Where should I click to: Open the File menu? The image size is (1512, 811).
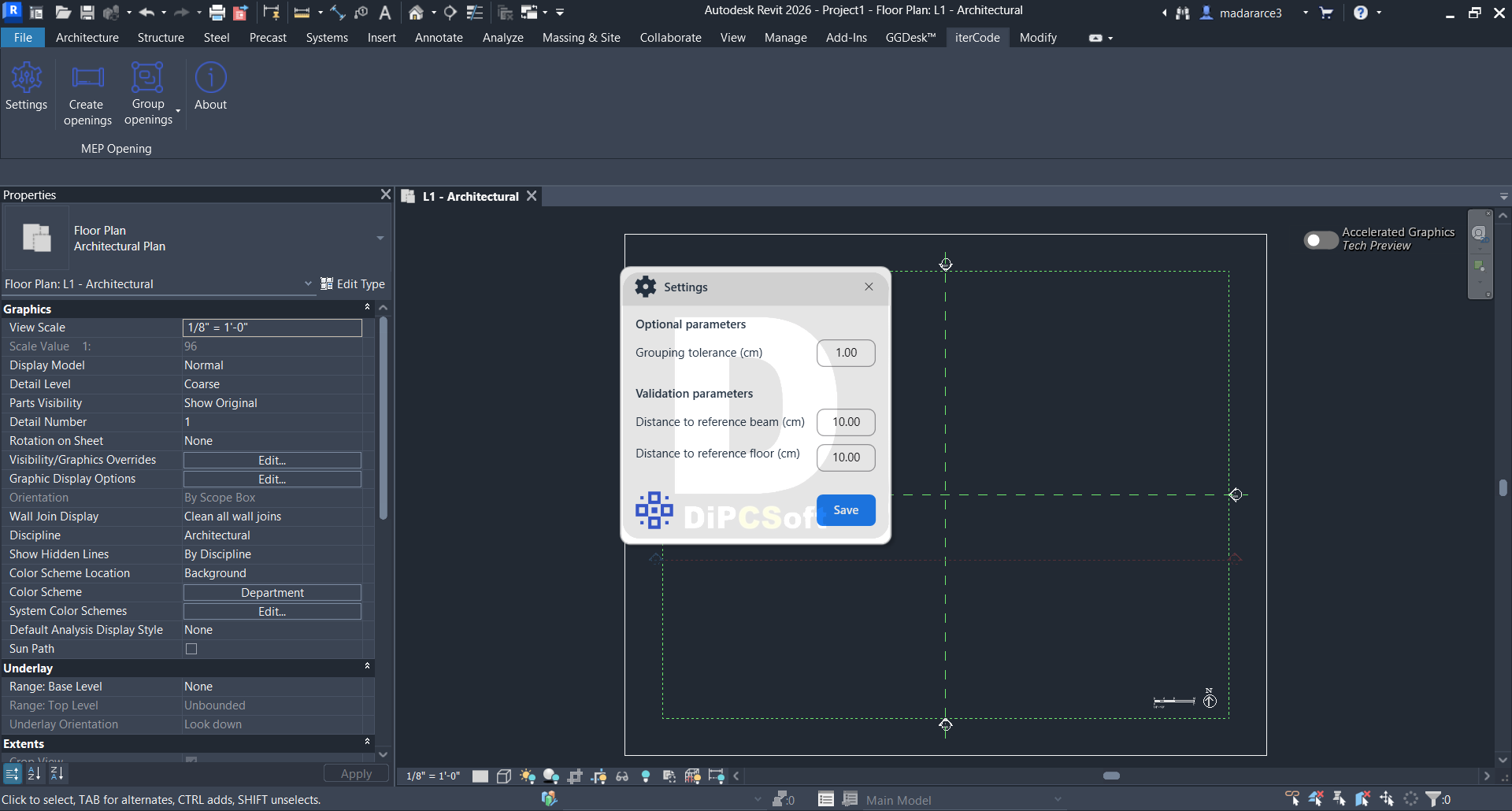pos(23,38)
